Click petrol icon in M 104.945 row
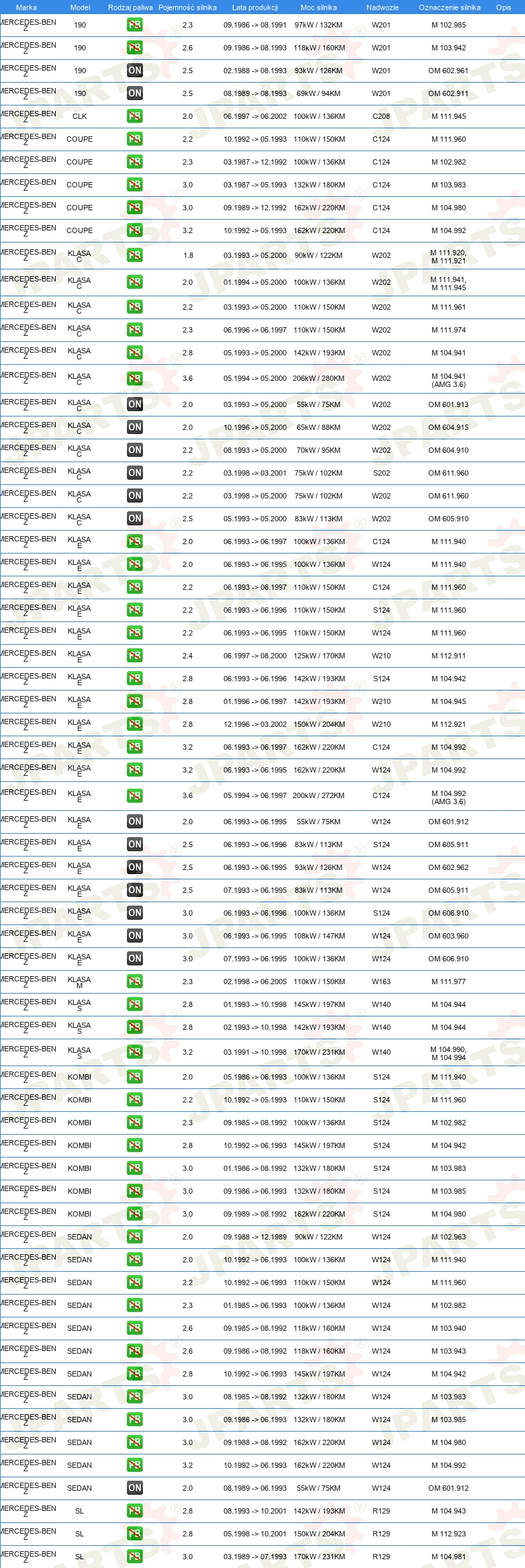 click(135, 701)
